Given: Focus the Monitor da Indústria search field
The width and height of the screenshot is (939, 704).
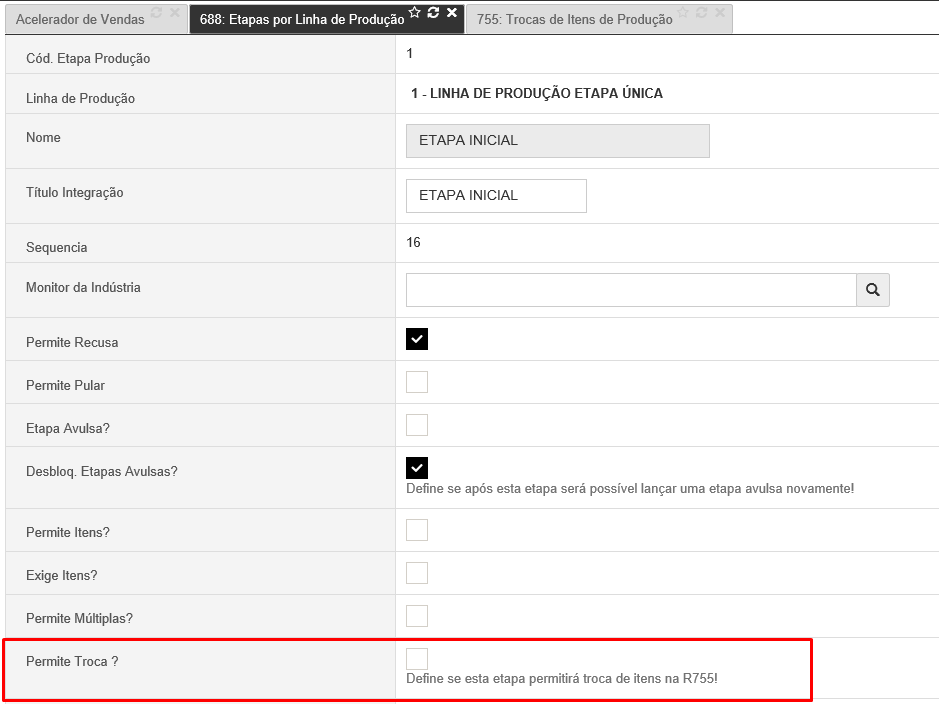Looking at the screenshot, I should point(631,290).
